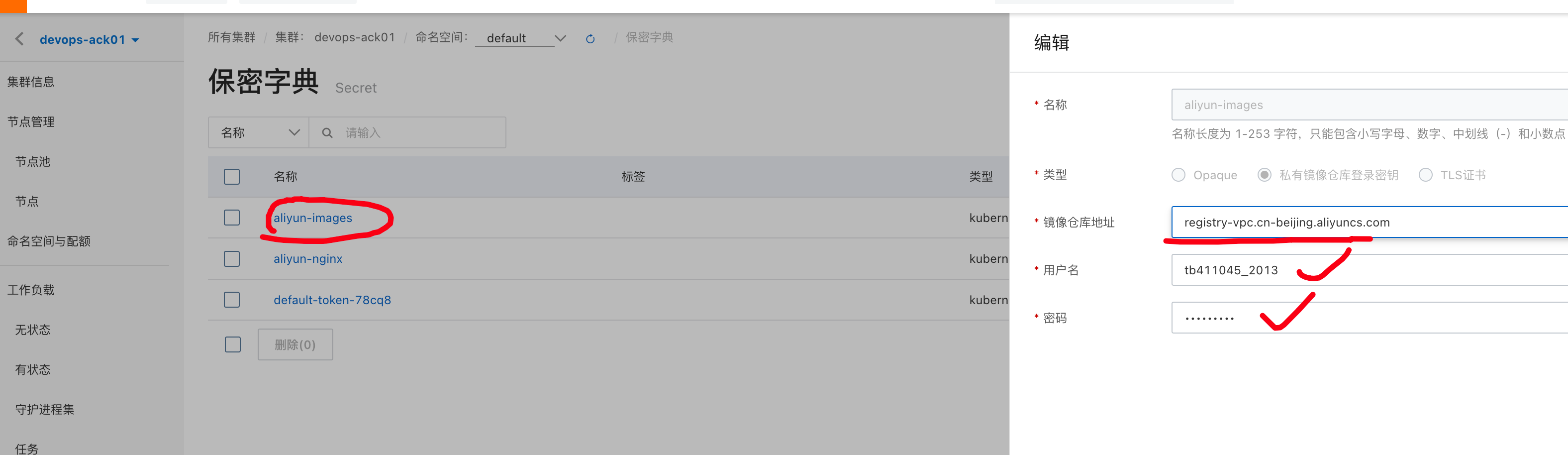Open 命名空间与配额 sidebar item

(x=49, y=241)
